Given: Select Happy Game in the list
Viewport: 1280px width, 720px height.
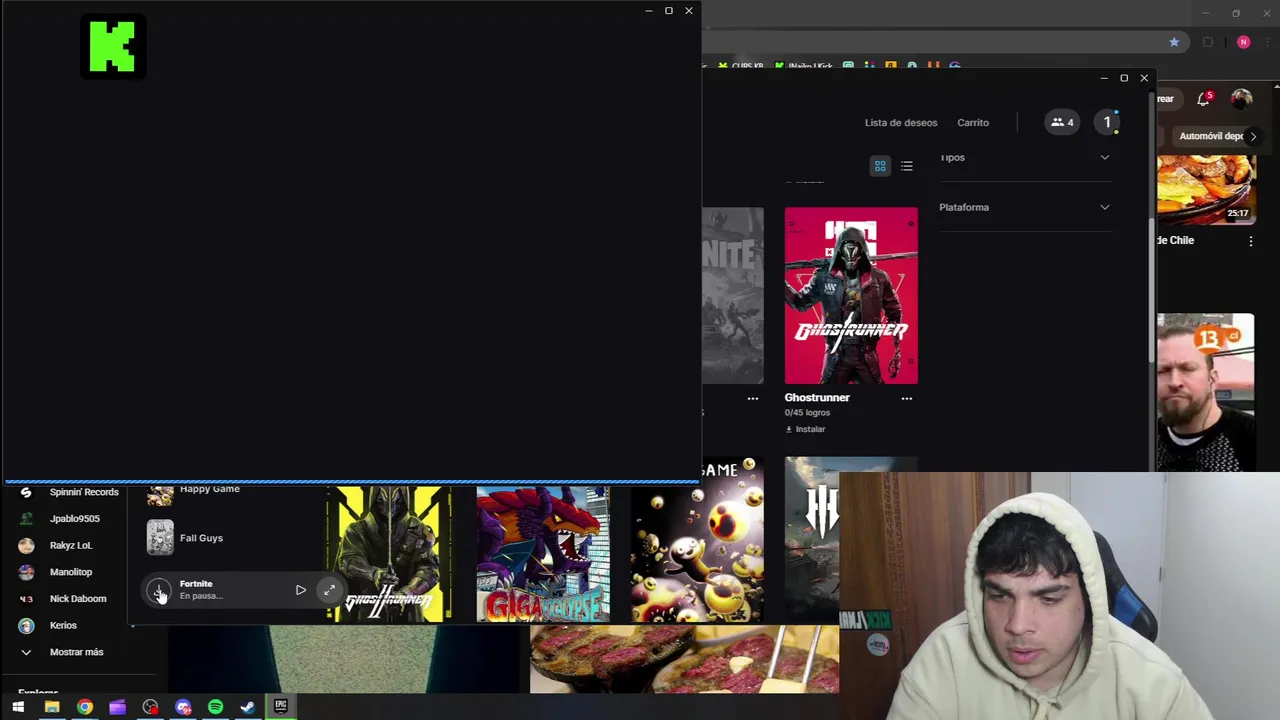Looking at the screenshot, I should click(194, 492).
